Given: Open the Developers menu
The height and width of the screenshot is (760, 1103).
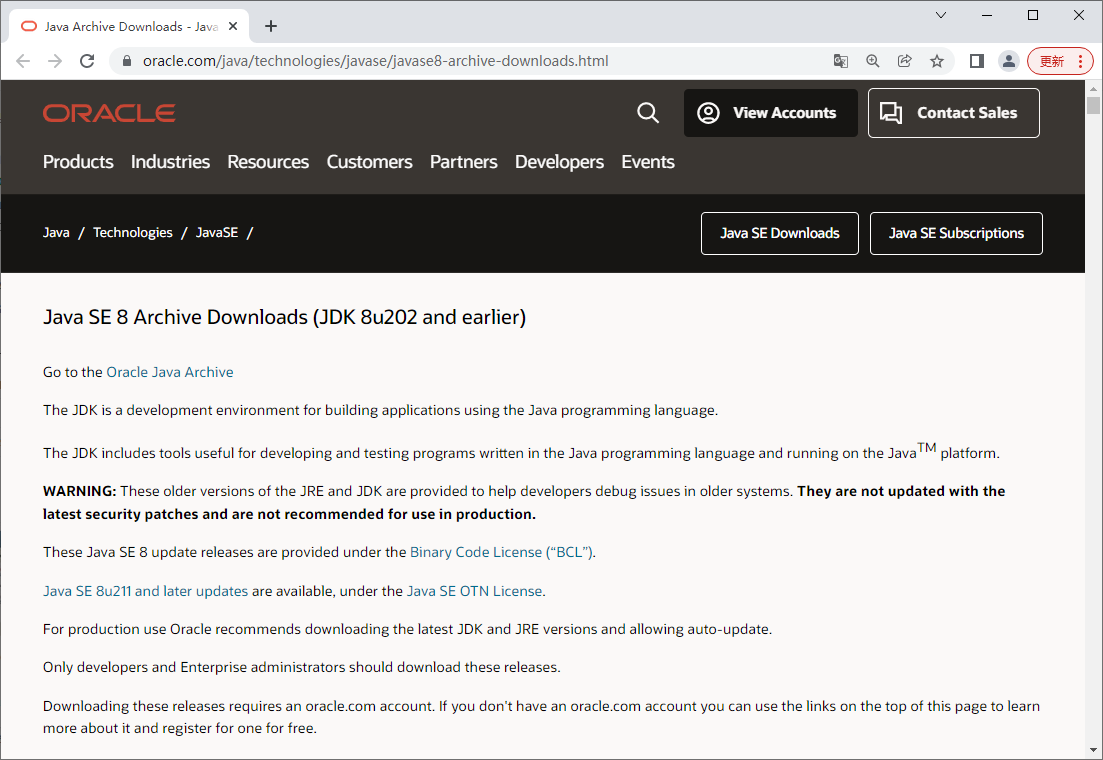Looking at the screenshot, I should point(559,162).
